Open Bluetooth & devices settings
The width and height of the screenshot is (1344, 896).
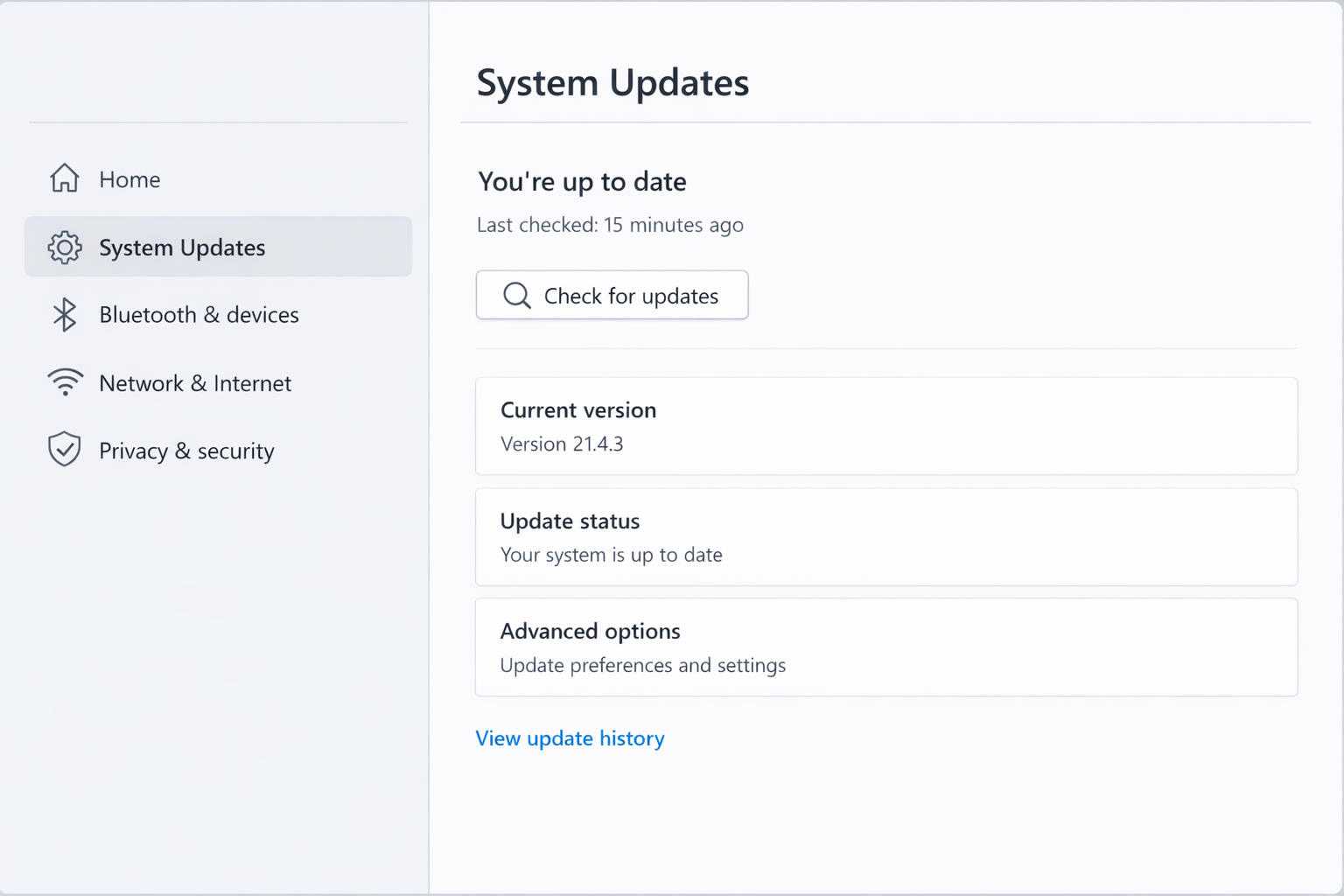pyautogui.click(x=199, y=315)
